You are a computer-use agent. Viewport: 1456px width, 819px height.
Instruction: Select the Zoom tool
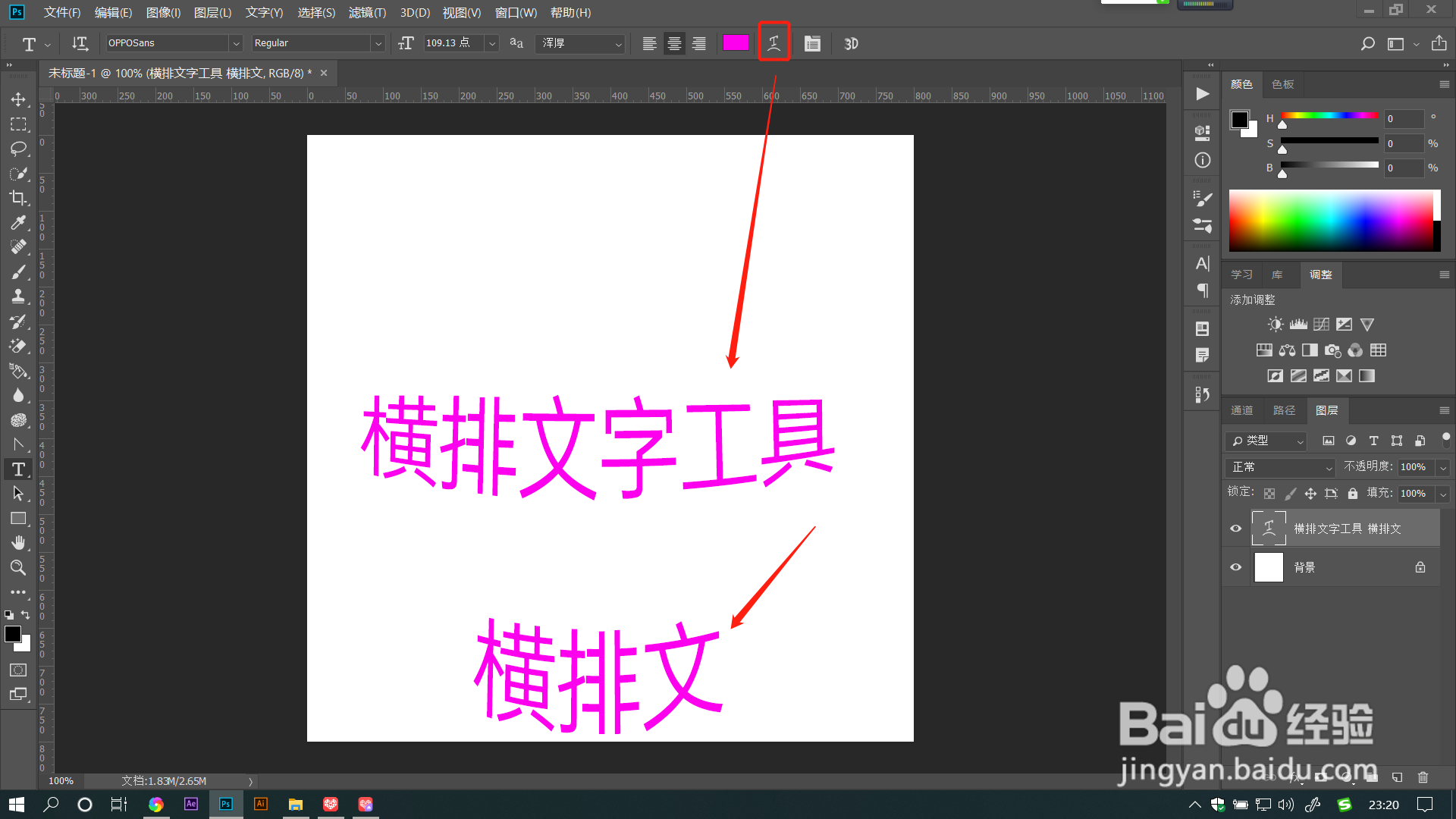pos(18,567)
